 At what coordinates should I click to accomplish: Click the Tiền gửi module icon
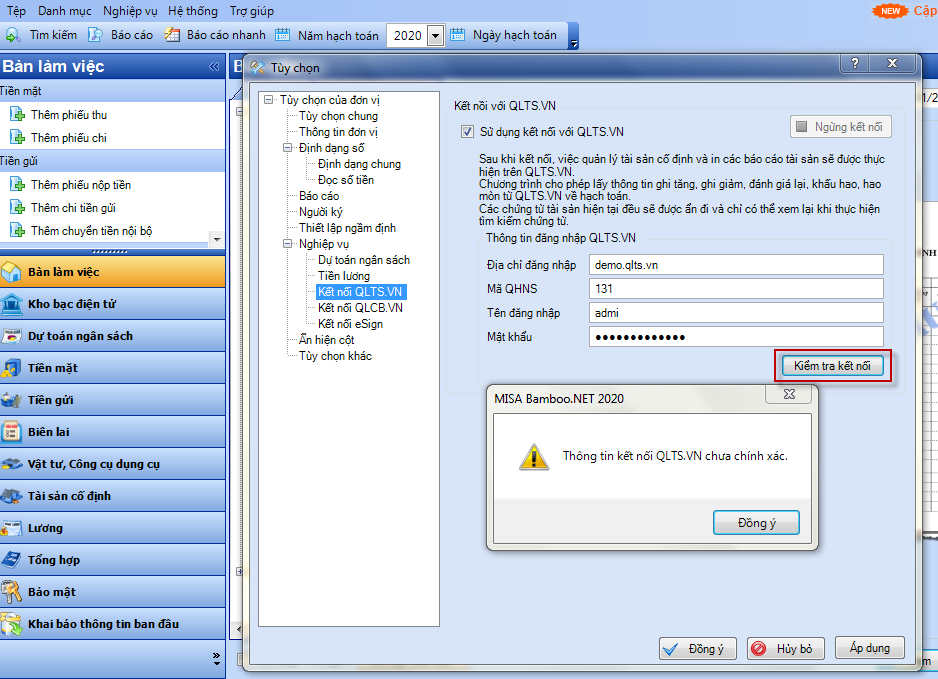tap(12, 400)
